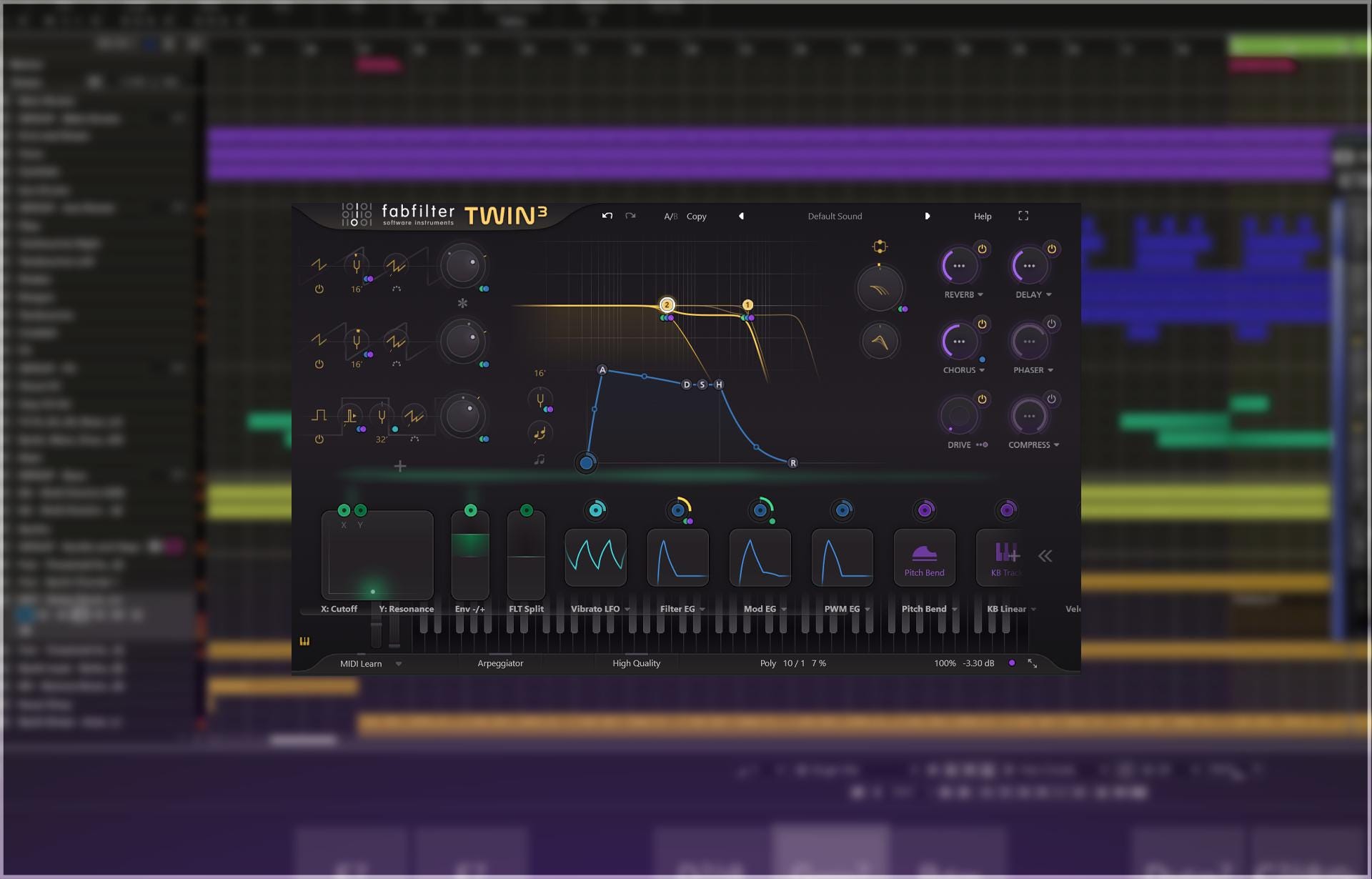Click the Mod EG envelope display
This screenshot has height=879, width=1372.
click(760, 557)
